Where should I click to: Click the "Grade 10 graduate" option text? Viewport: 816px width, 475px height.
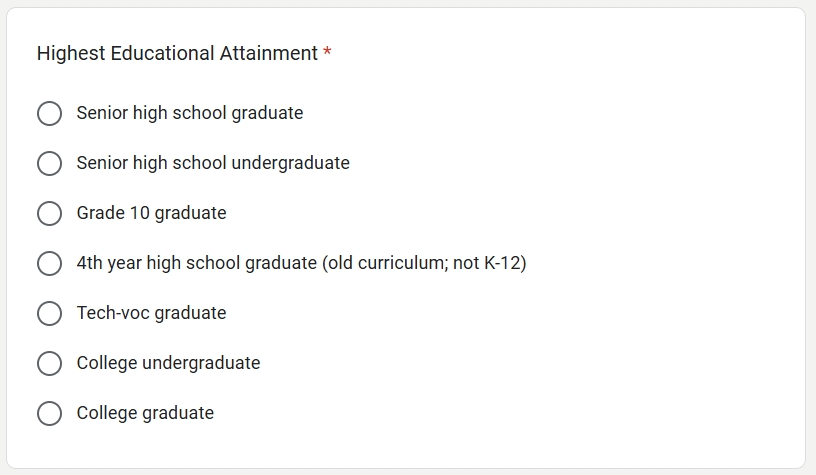[151, 213]
